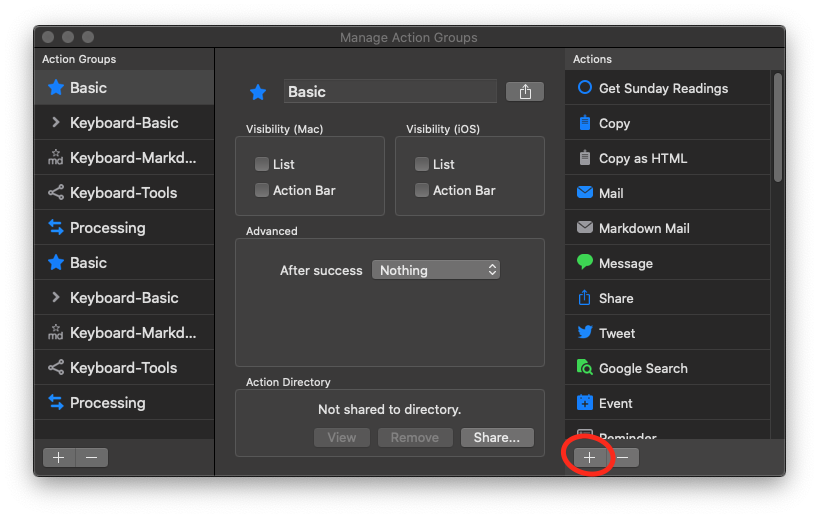Click the group name field containing Basic
Screen dimensions: 819x518
(390, 92)
